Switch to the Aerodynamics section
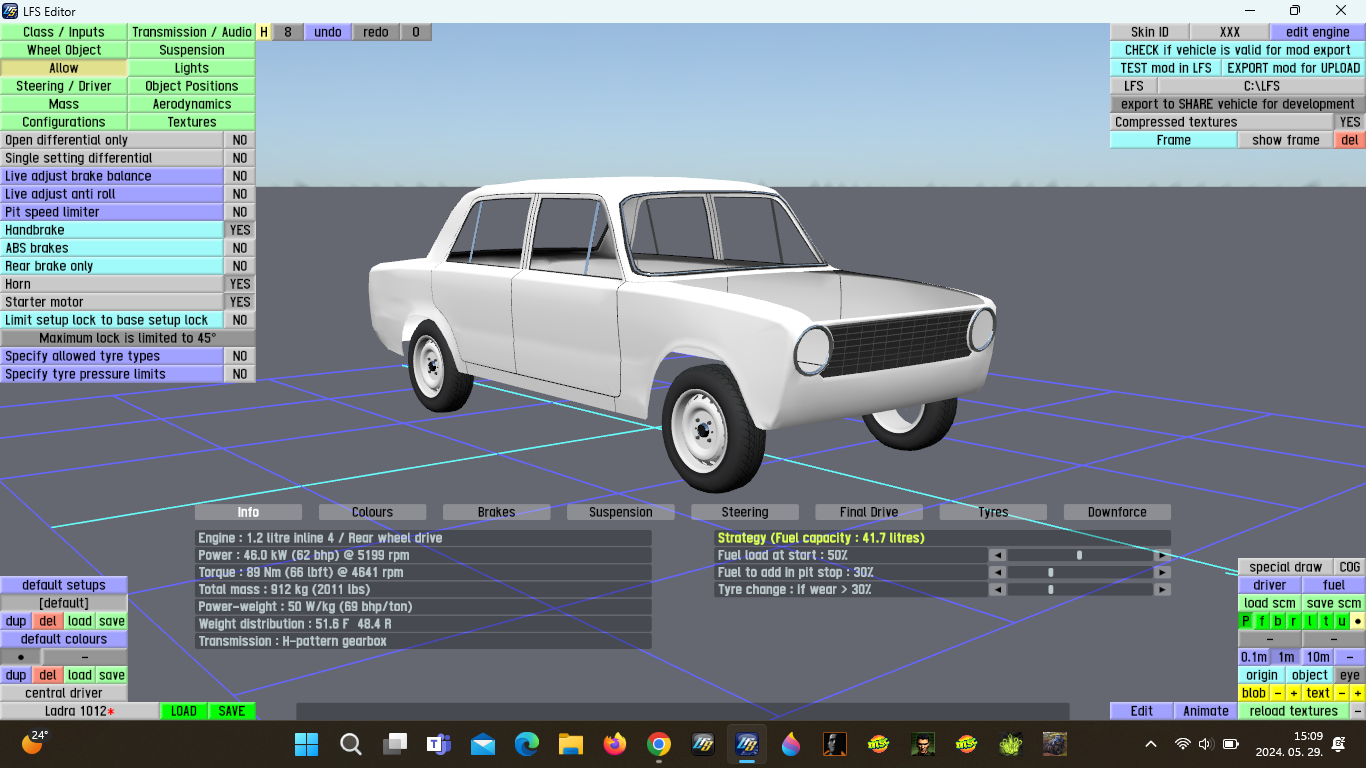1366x768 pixels. point(192,104)
